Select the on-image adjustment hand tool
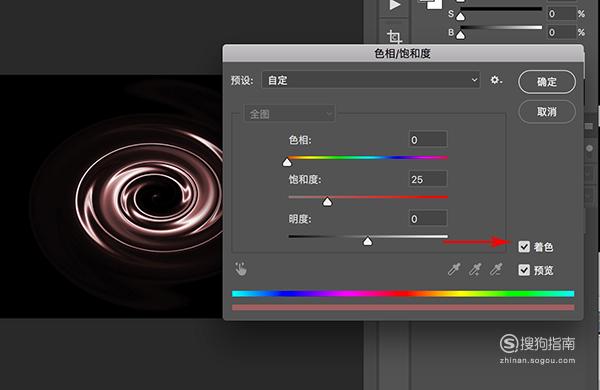 click(x=241, y=269)
